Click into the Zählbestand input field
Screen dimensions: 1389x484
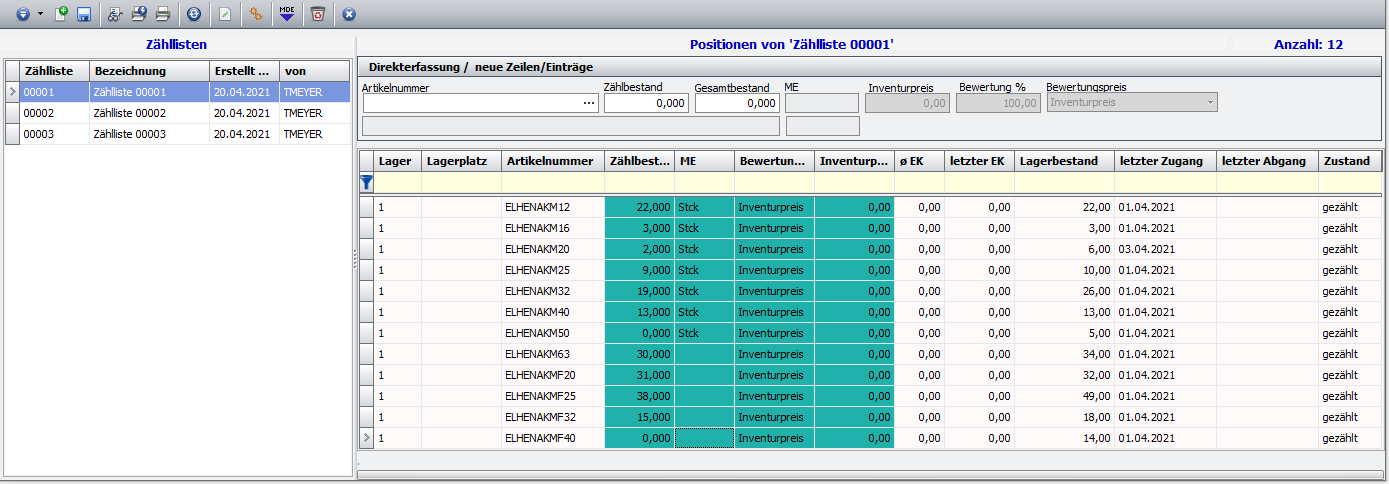point(646,103)
